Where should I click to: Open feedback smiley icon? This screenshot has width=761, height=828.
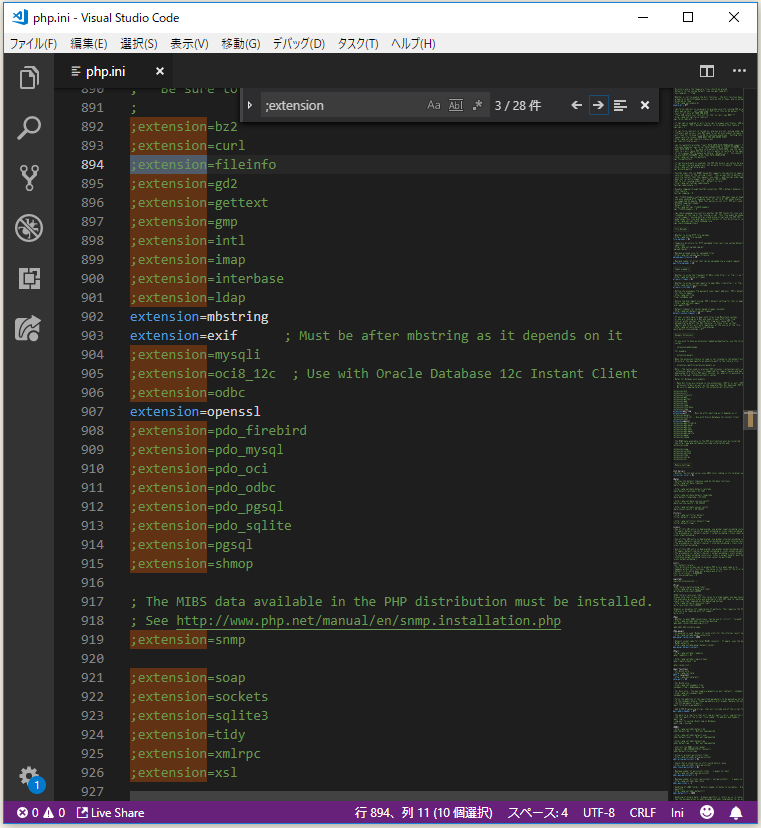[707, 813]
